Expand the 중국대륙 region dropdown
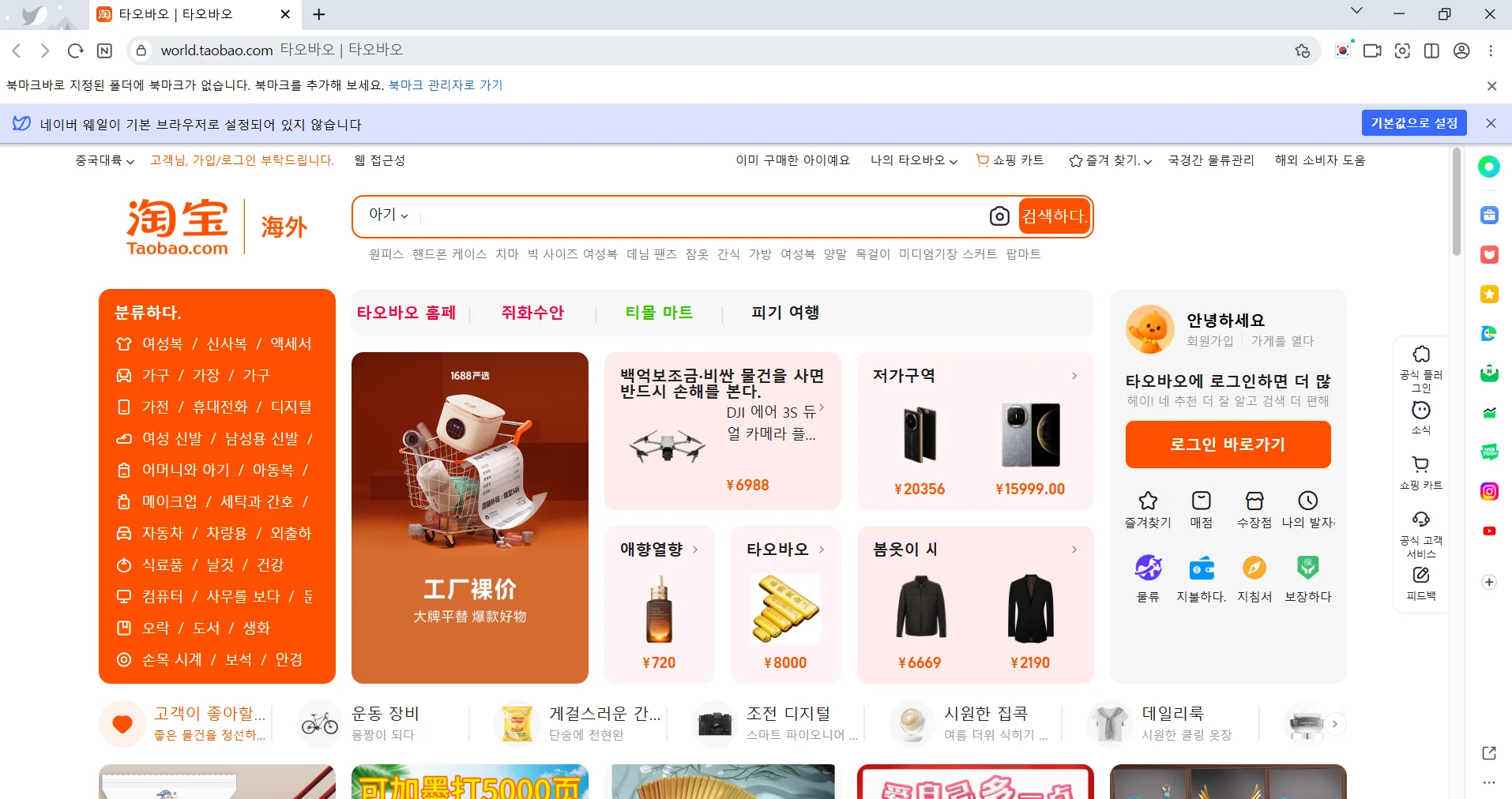The height and width of the screenshot is (799, 1512). coord(104,161)
